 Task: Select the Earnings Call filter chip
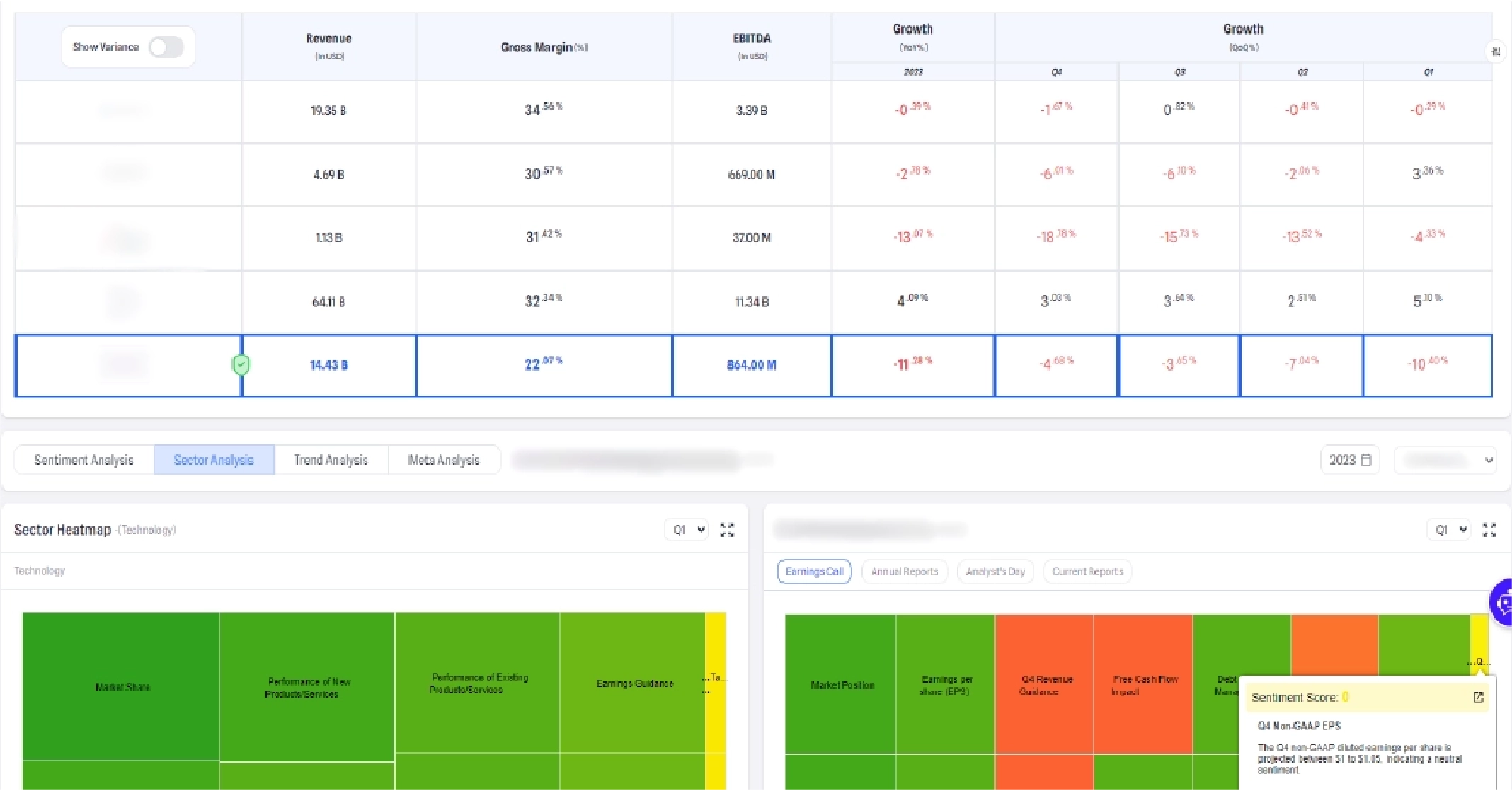(815, 572)
